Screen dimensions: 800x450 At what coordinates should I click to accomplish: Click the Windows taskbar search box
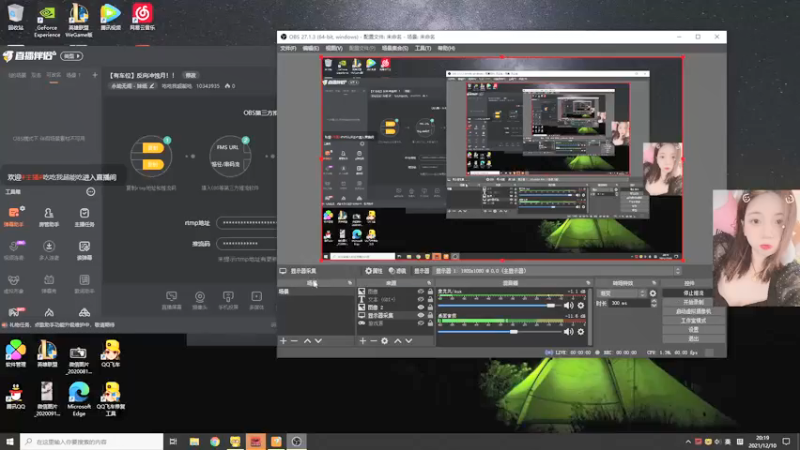[92, 442]
